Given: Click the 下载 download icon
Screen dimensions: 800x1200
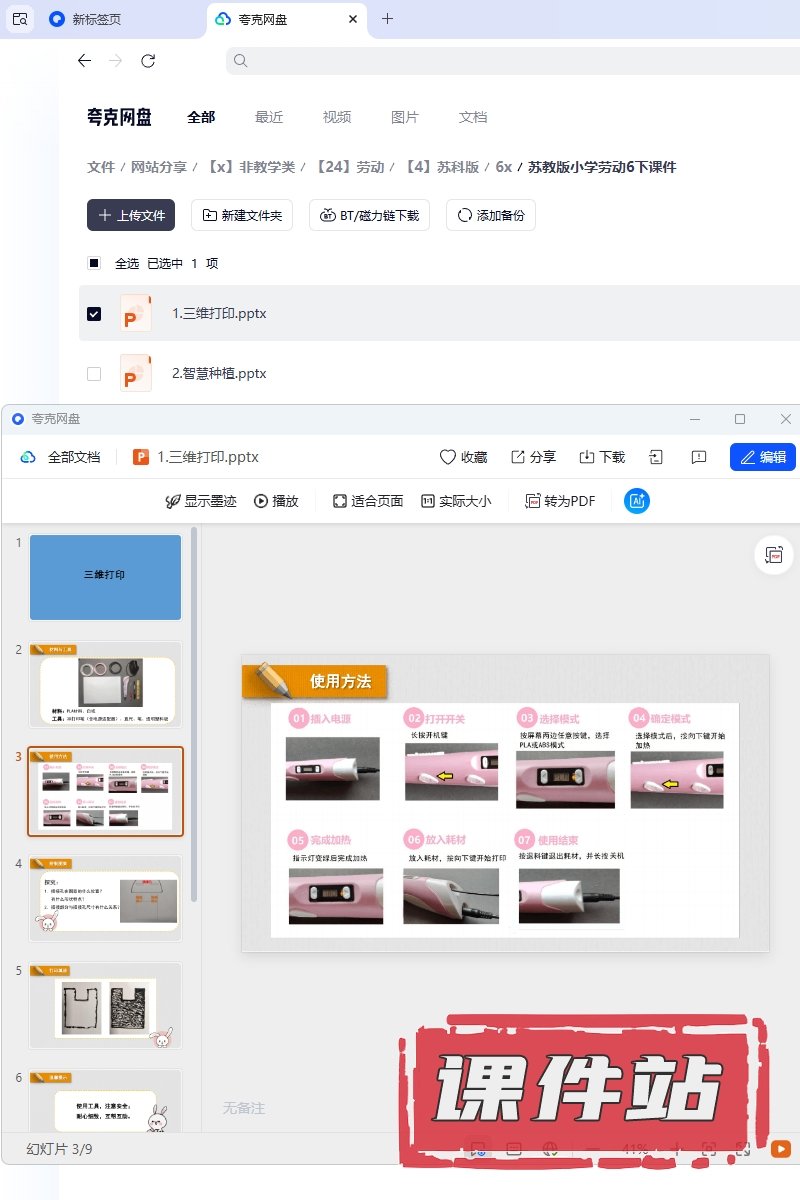Looking at the screenshot, I should (601, 457).
